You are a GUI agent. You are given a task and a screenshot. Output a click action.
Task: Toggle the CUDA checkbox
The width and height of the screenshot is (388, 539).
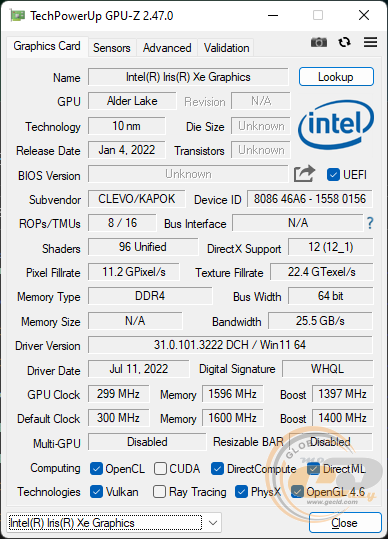tap(160, 468)
